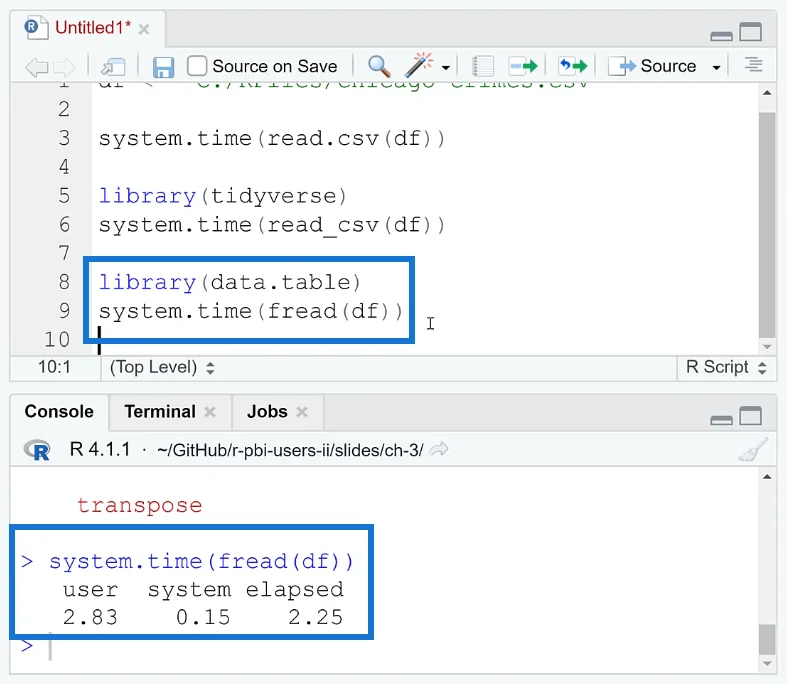Viewport: 787px width, 684px height.
Task: Switch to the Console tab
Action: click(59, 412)
